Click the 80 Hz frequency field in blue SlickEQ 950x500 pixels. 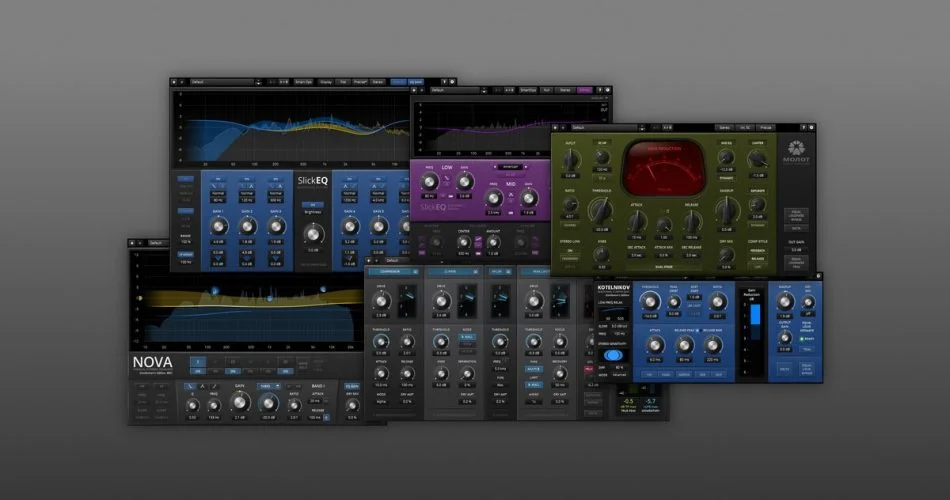pos(218,200)
